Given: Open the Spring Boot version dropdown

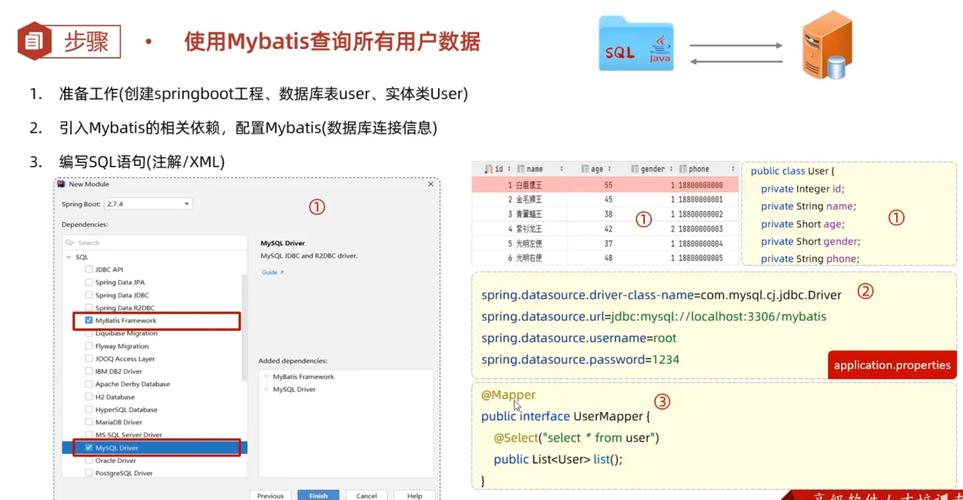Looking at the screenshot, I should (x=148, y=204).
